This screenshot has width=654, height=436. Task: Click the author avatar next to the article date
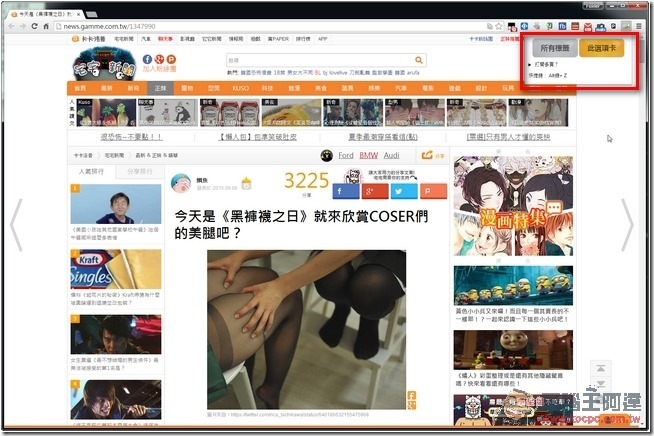(x=181, y=183)
